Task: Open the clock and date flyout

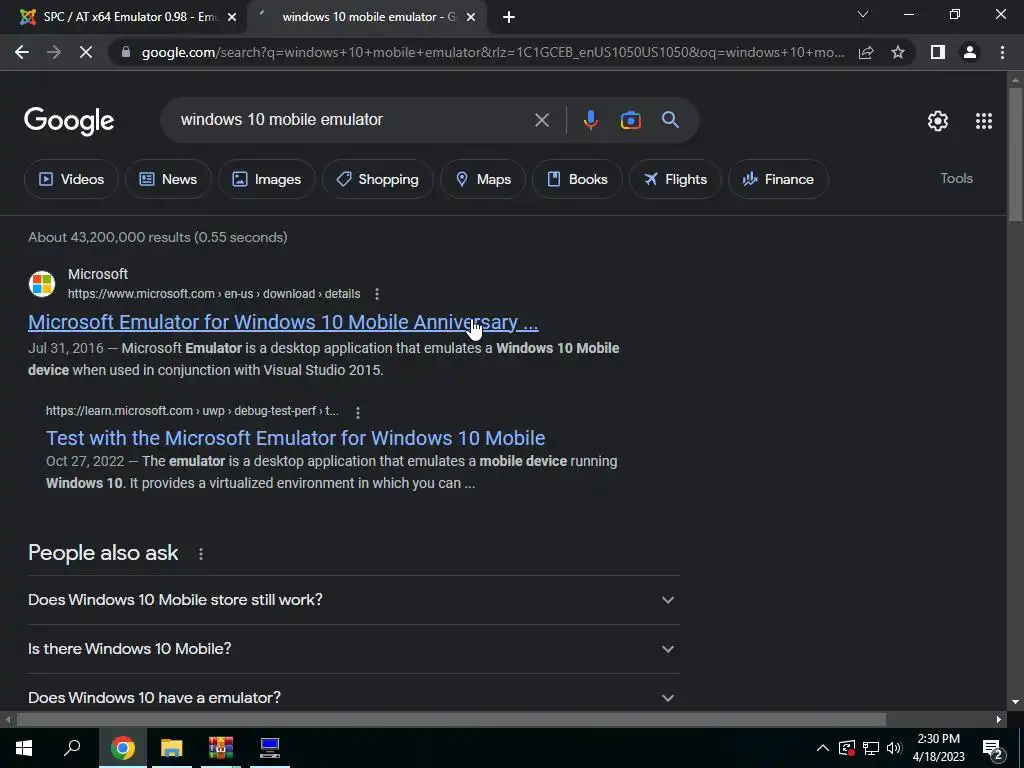Action: (938, 748)
